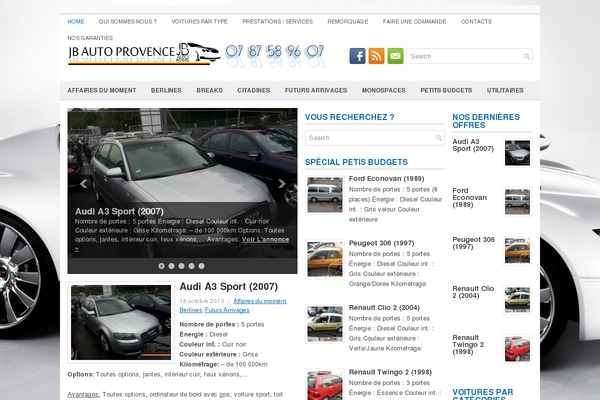This screenshot has width=600, height=400.
Task: Click the green email envelope icon
Action: pos(395,56)
